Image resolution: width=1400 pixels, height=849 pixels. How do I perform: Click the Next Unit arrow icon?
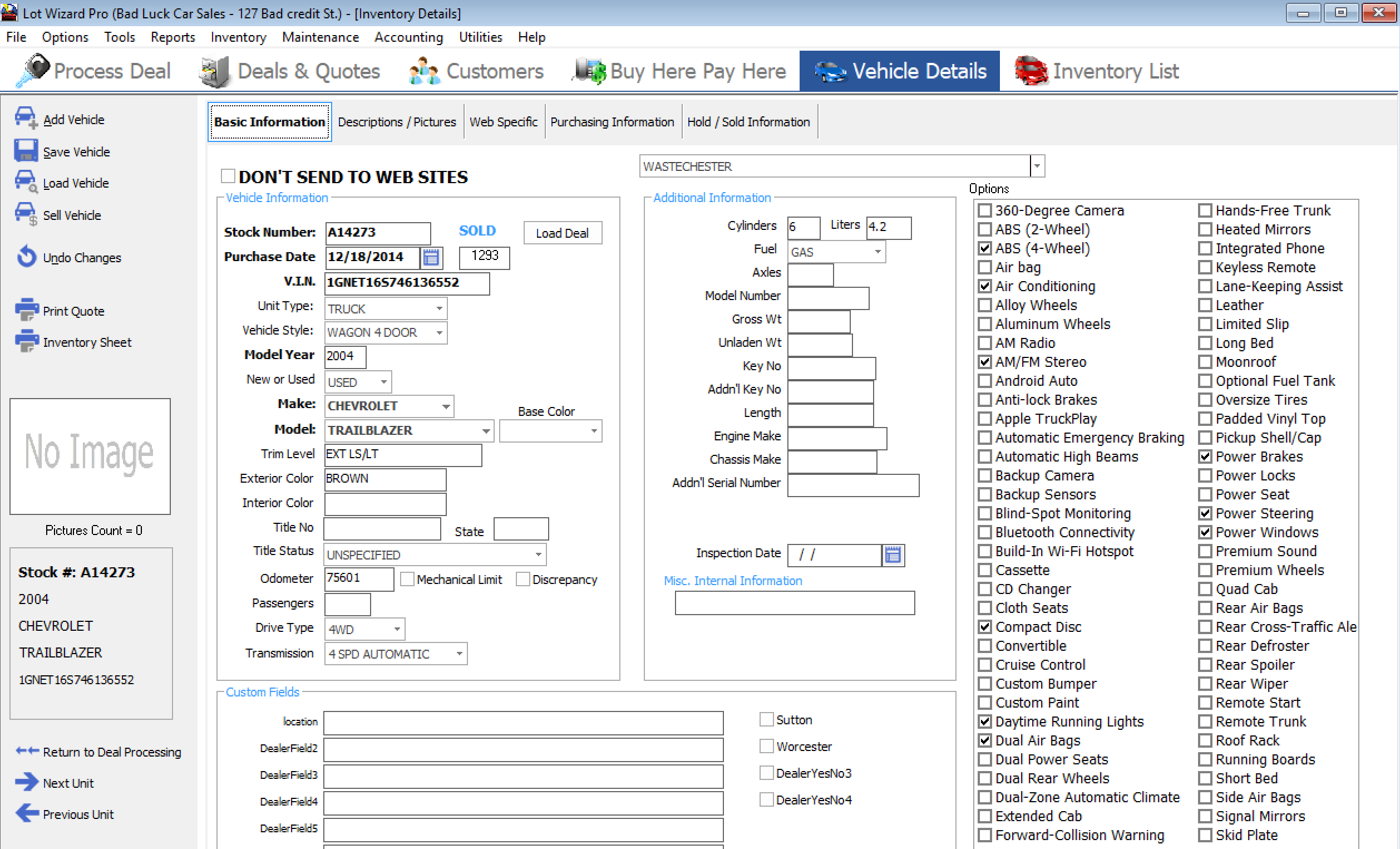pyautogui.click(x=26, y=782)
